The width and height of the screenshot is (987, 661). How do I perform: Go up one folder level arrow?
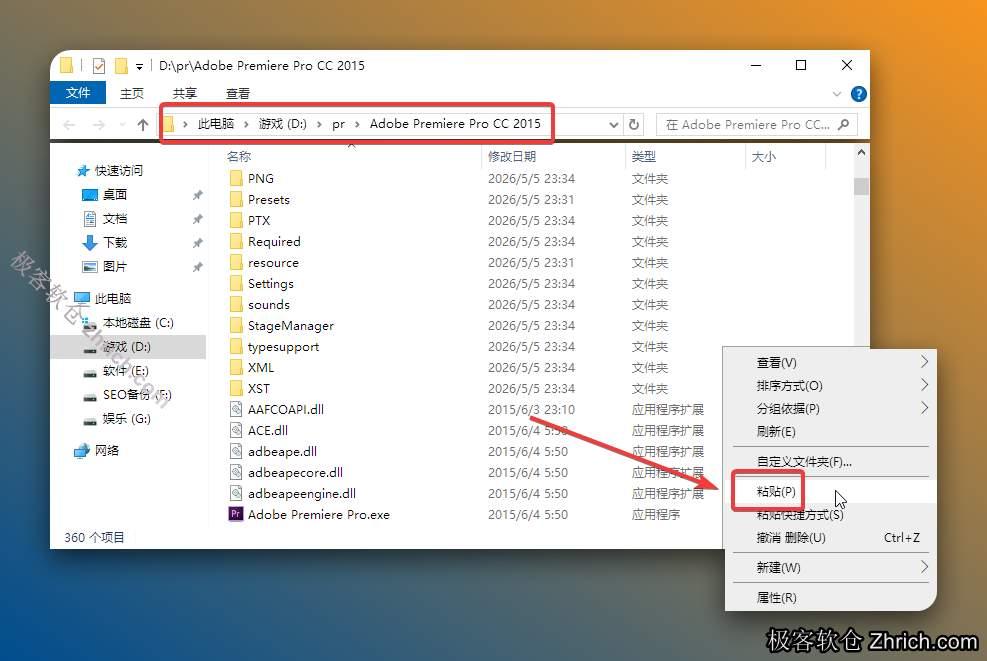pyautogui.click(x=143, y=125)
